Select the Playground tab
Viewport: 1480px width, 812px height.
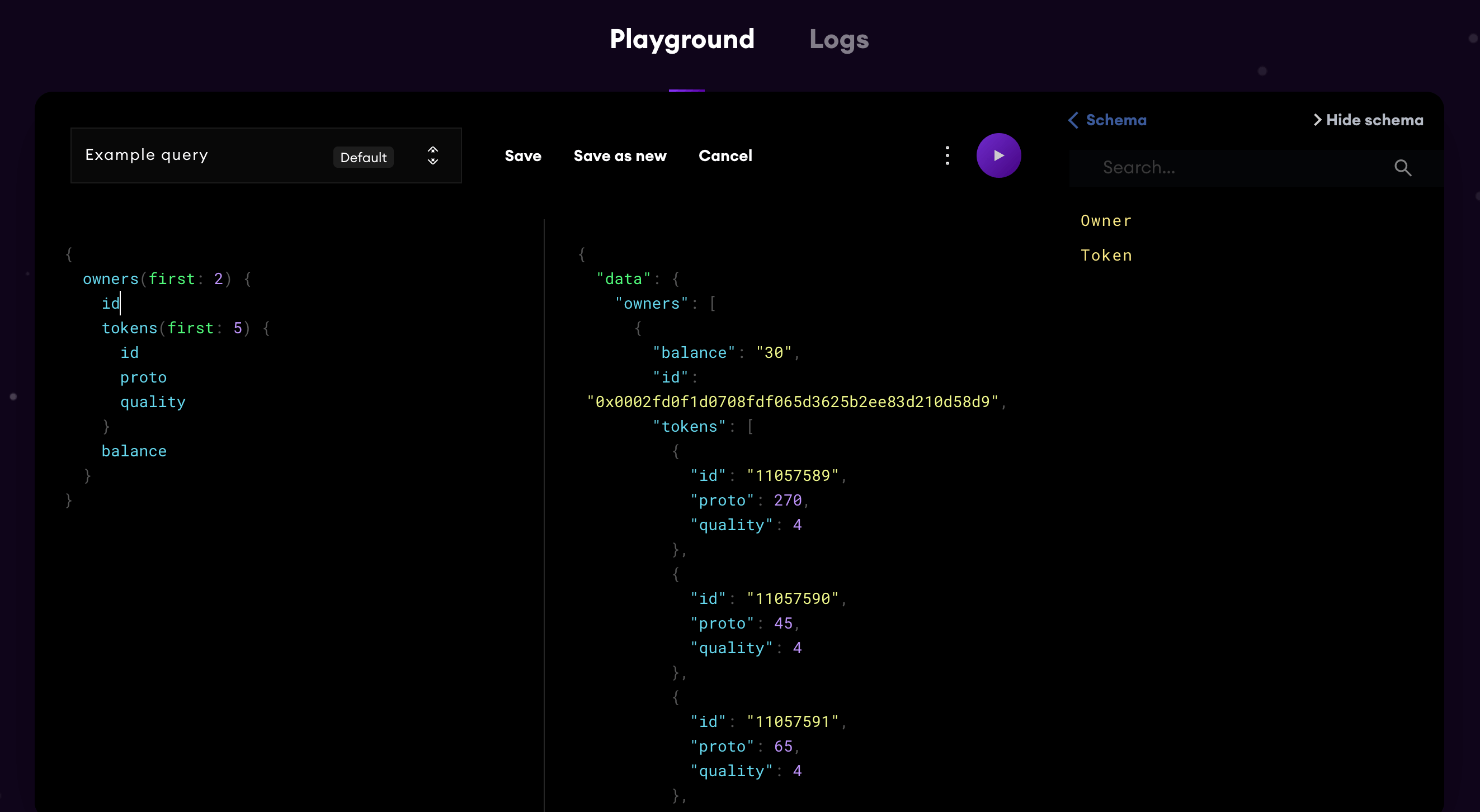click(681, 40)
